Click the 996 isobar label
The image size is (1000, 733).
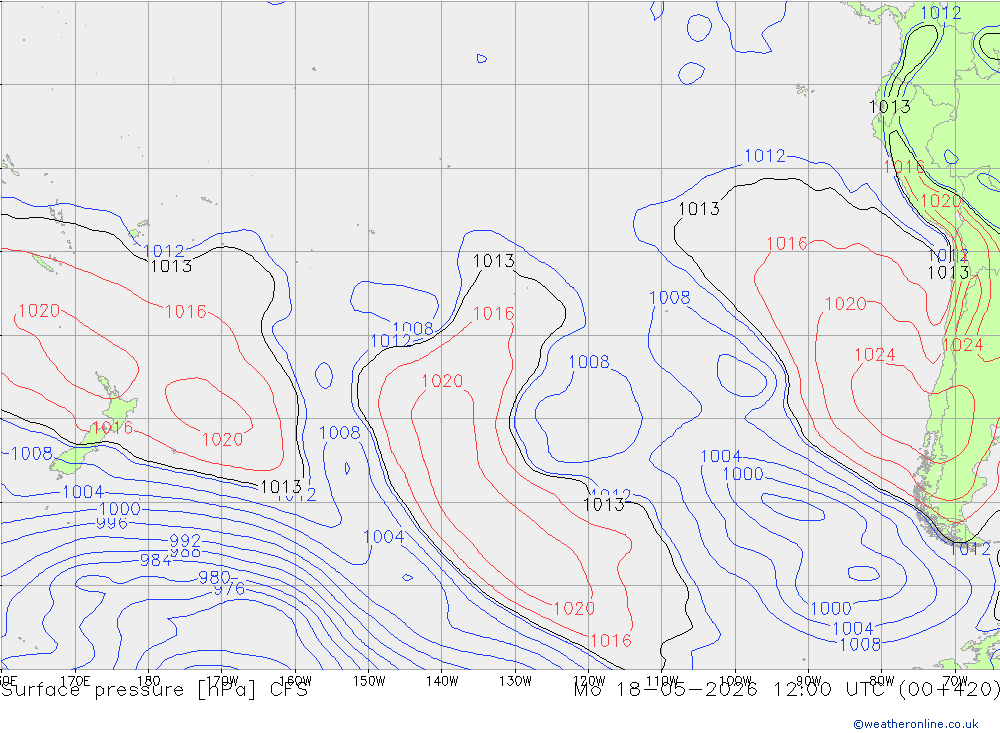(112, 523)
